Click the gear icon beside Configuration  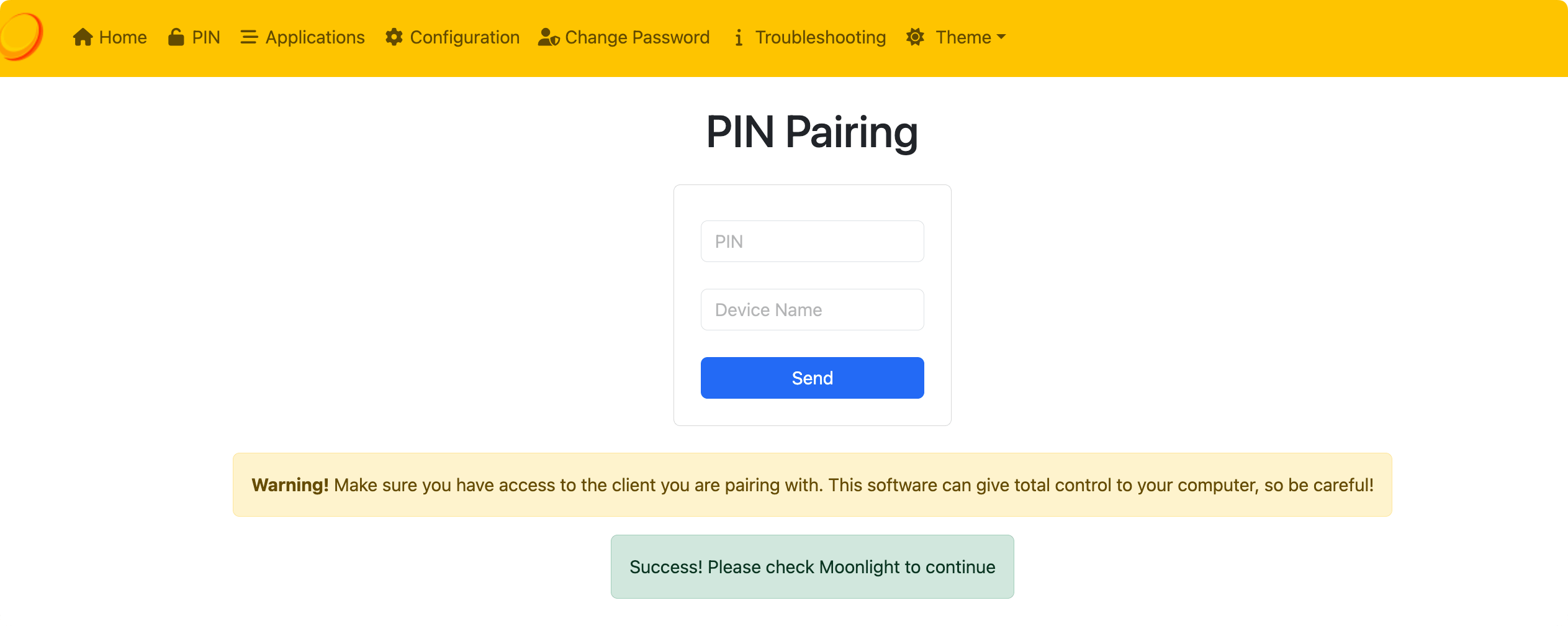394,37
